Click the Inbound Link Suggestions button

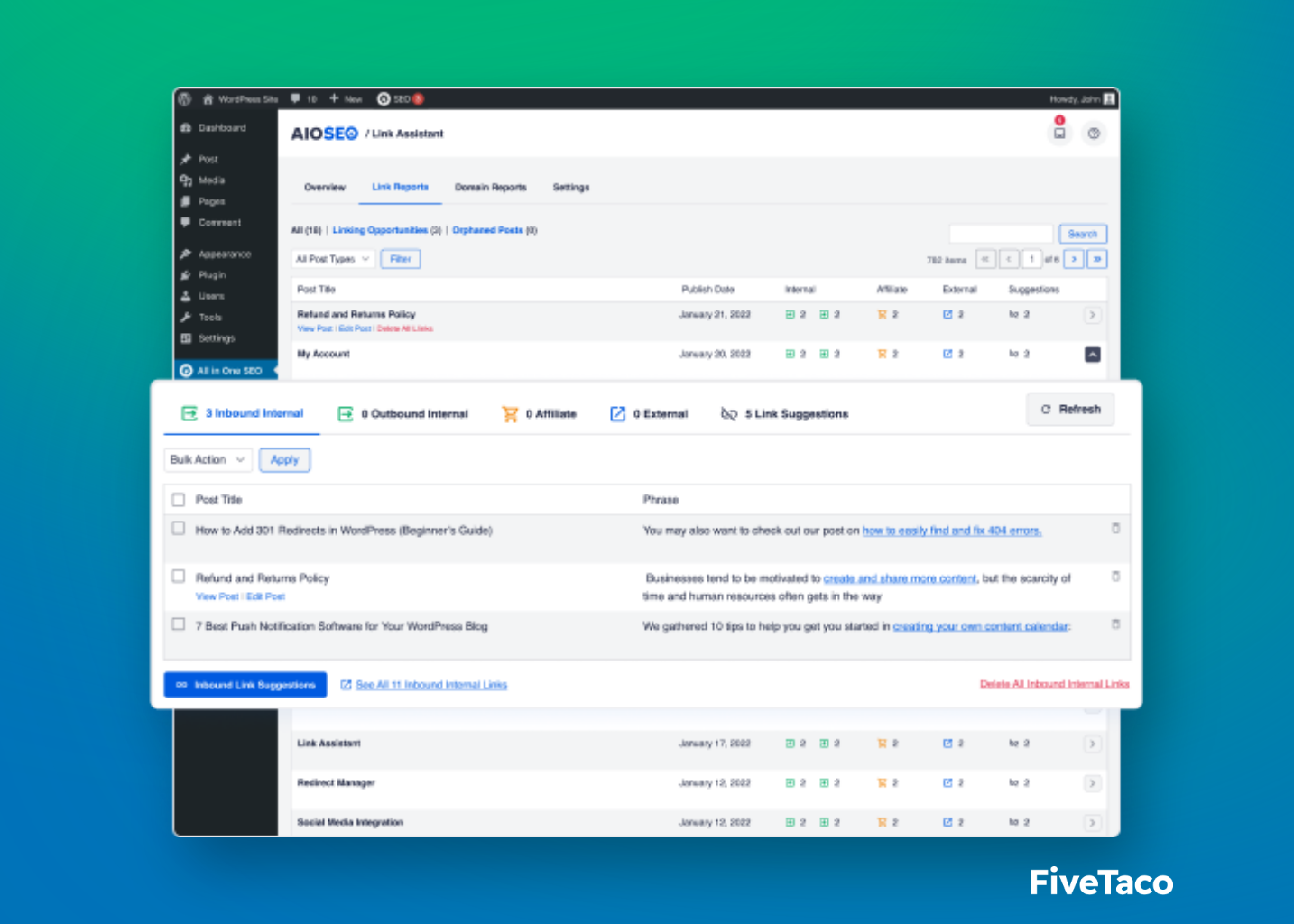245,685
